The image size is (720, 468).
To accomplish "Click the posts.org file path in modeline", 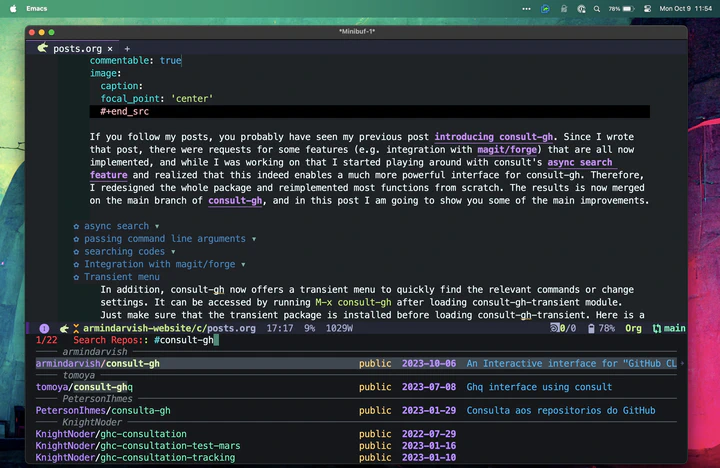I will (169, 328).
